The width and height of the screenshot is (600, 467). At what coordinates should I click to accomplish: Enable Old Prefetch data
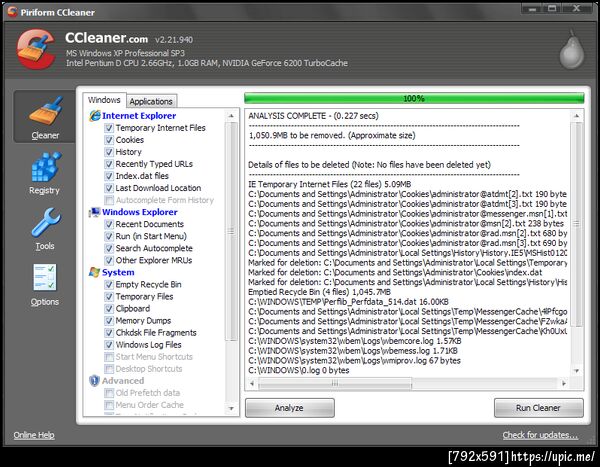pos(109,393)
